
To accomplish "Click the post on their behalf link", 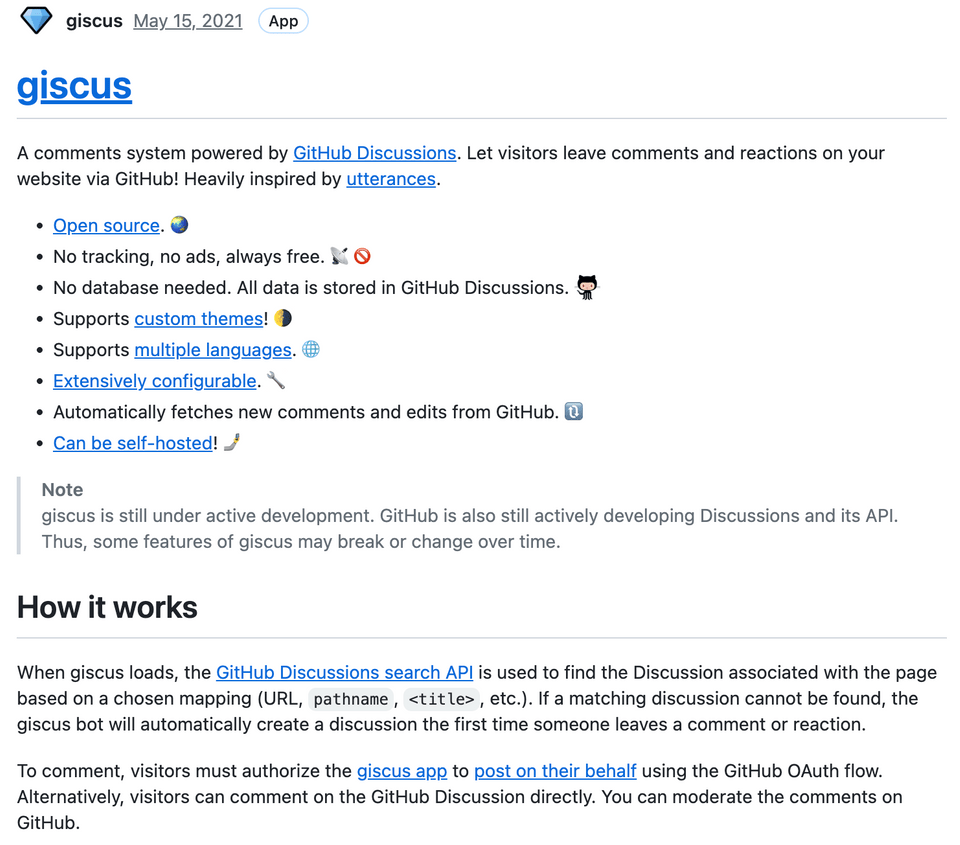I will click(555, 771).
